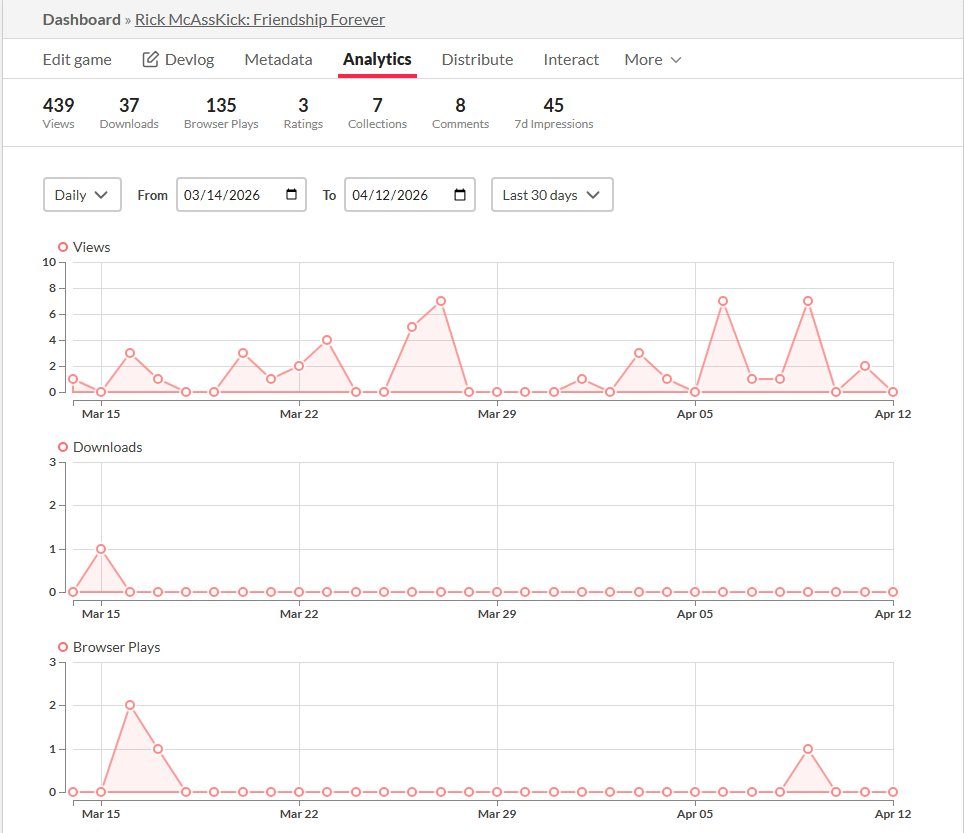Open the Interact tab
The image size is (964, 833).
coord(571,60)
